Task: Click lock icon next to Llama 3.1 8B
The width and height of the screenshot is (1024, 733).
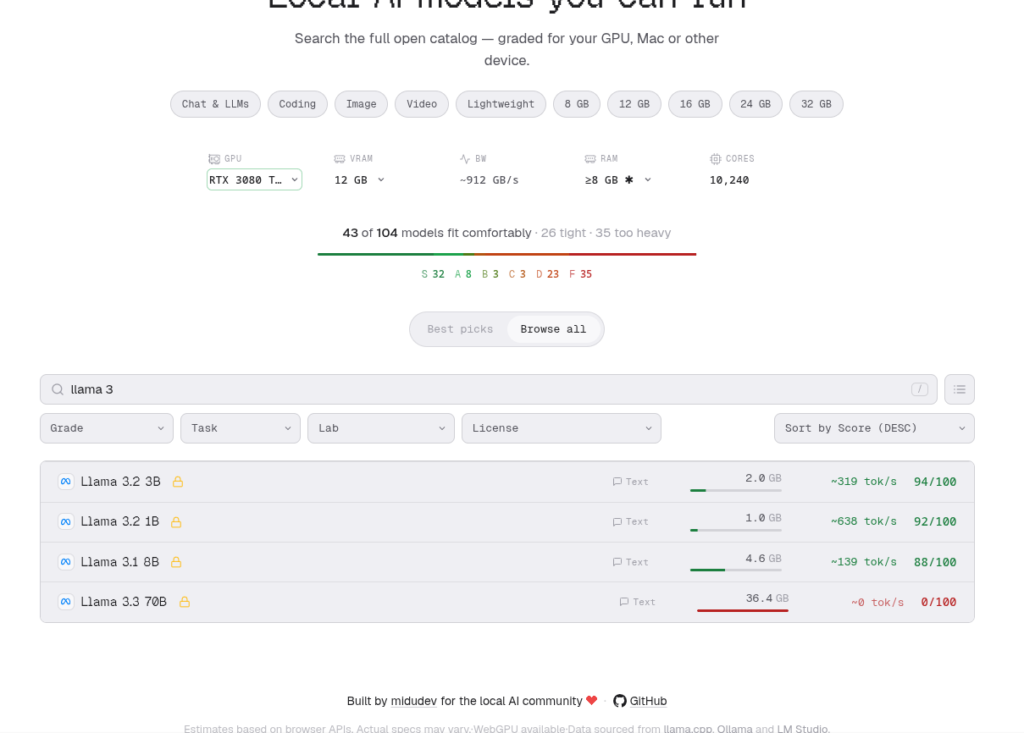Action: click(176, 562)
